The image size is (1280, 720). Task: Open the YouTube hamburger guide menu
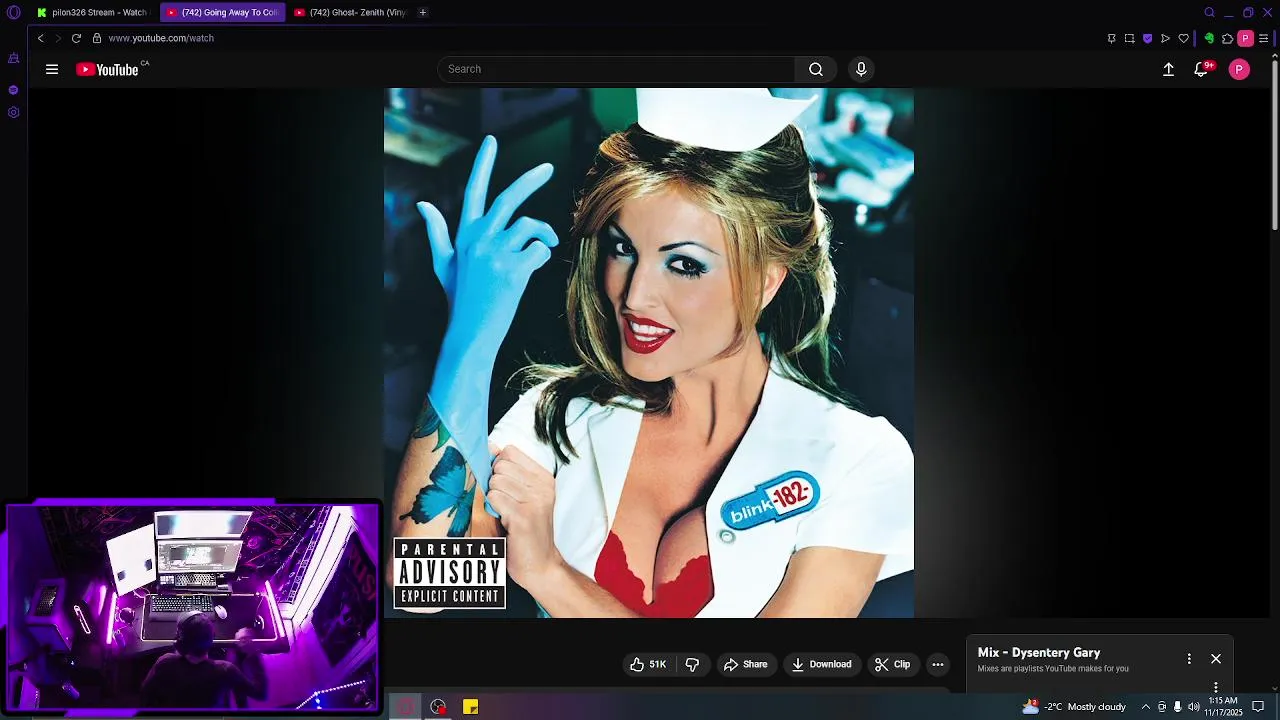52,69
